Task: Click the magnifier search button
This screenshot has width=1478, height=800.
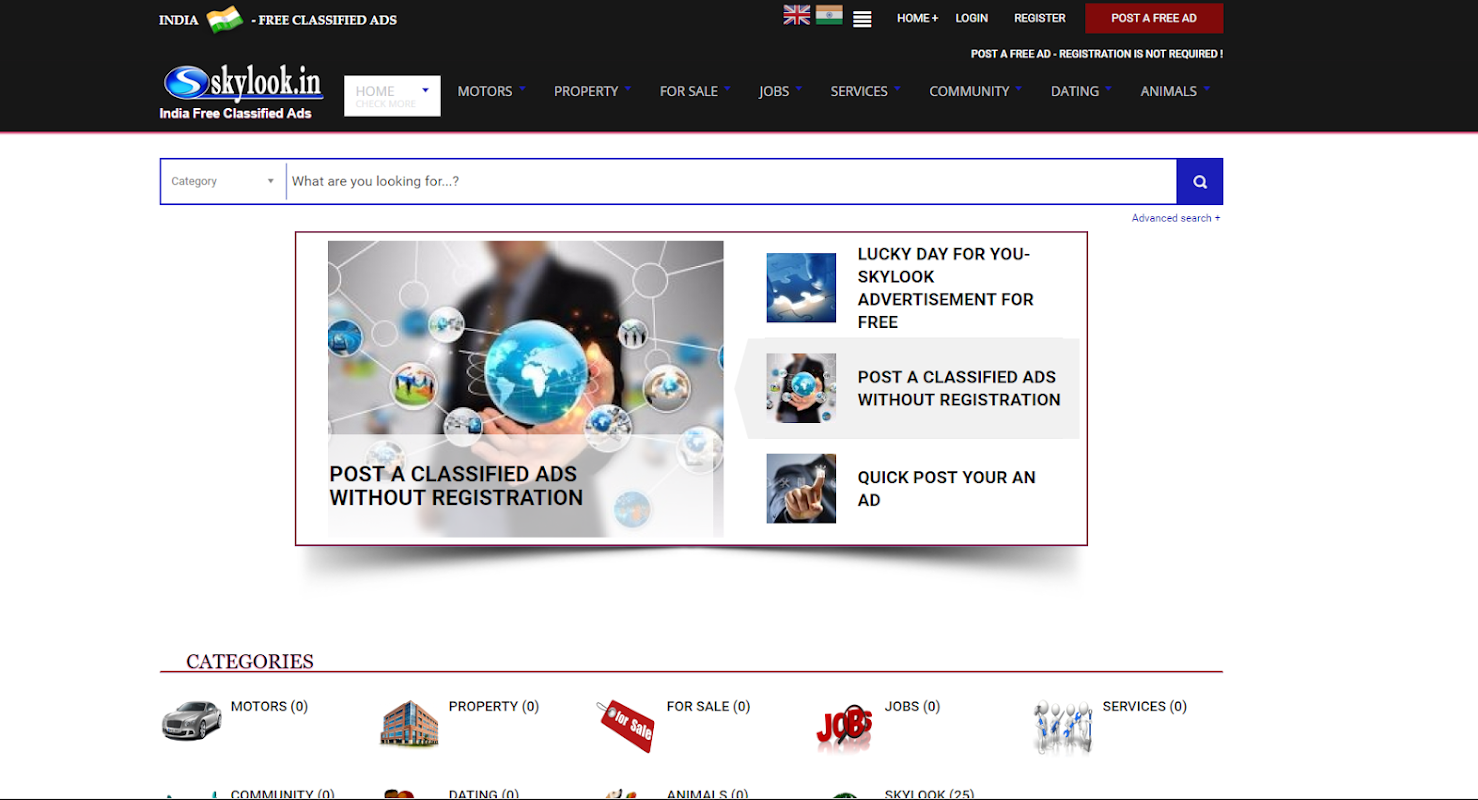Action: [1200, 182]
